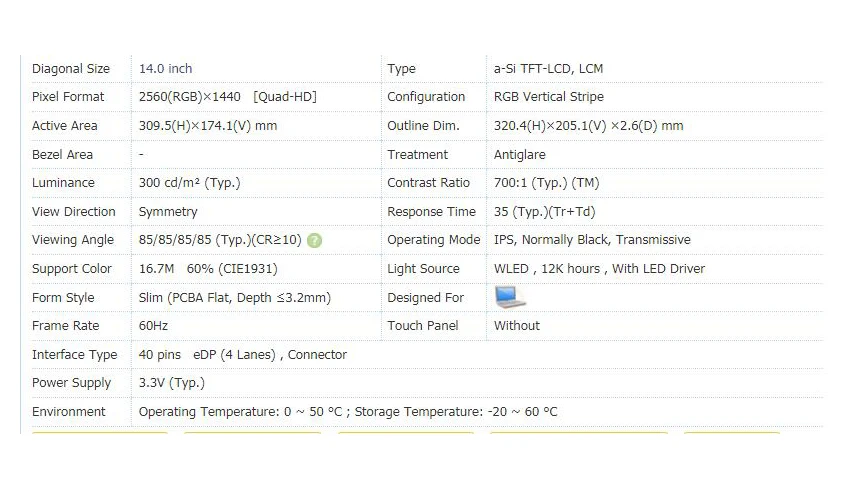
Task: Click the 'Support Color' label
Action: (72, 269)
